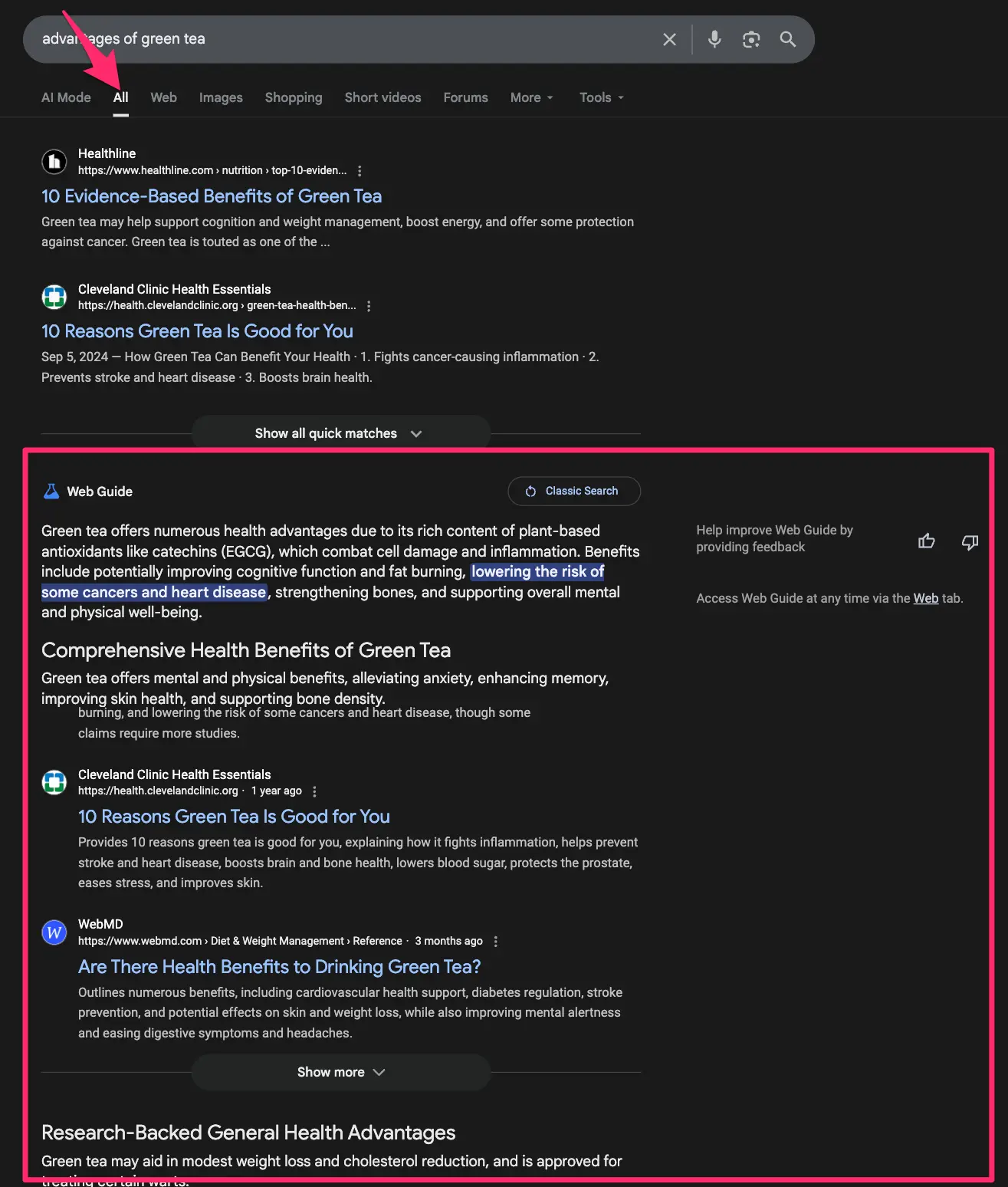
Task: Click the Web Guide flask icon
Action: (51, 491)
